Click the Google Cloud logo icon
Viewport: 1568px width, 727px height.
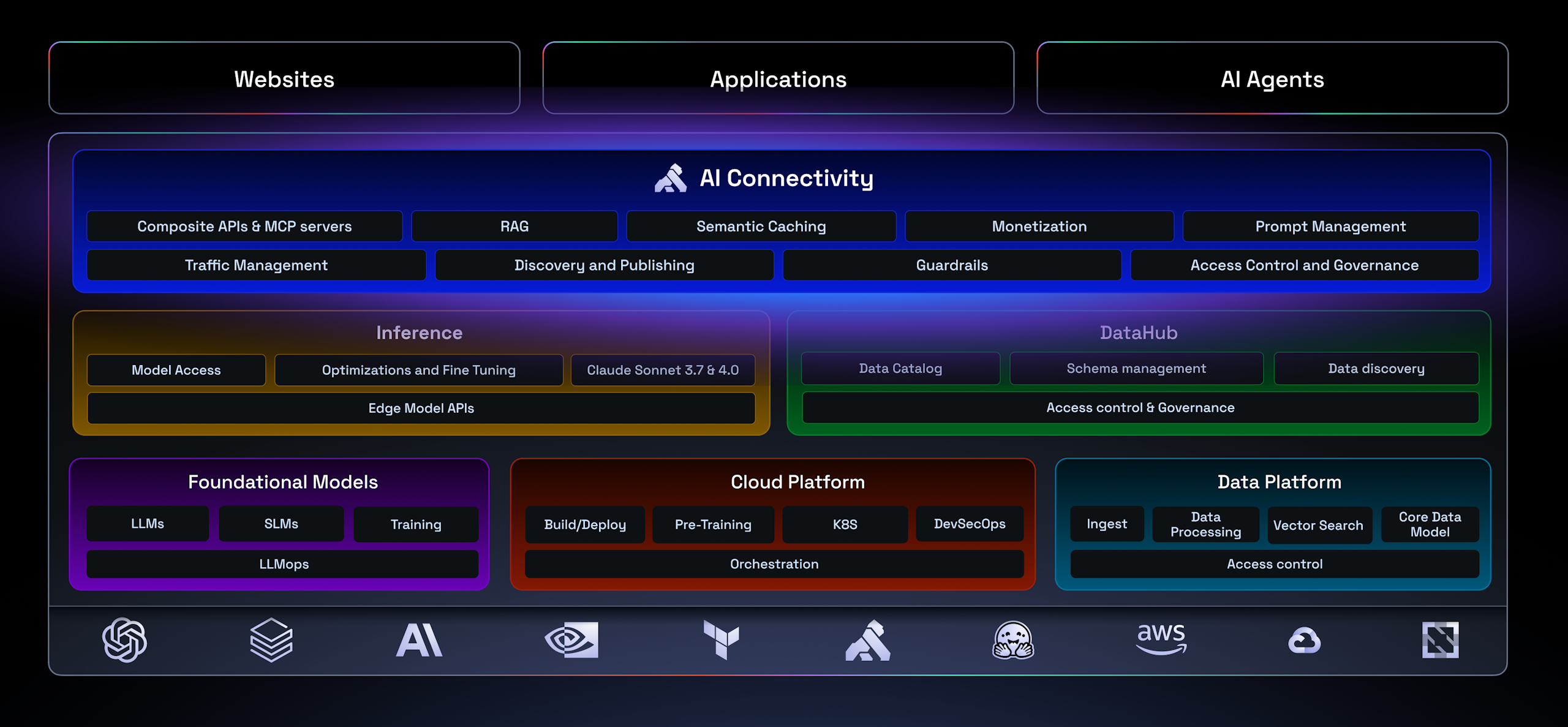(x=1304, y=641)
